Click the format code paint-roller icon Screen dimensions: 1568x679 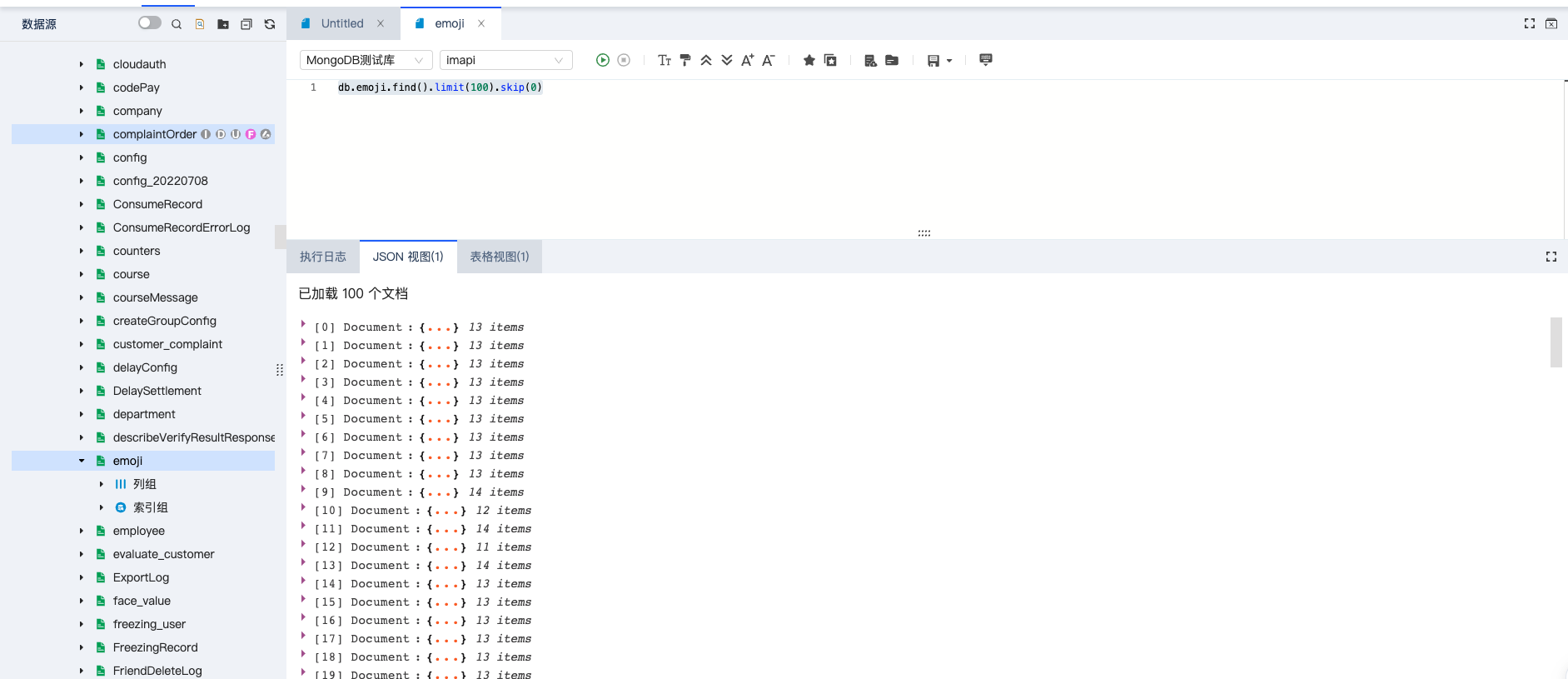685,60
